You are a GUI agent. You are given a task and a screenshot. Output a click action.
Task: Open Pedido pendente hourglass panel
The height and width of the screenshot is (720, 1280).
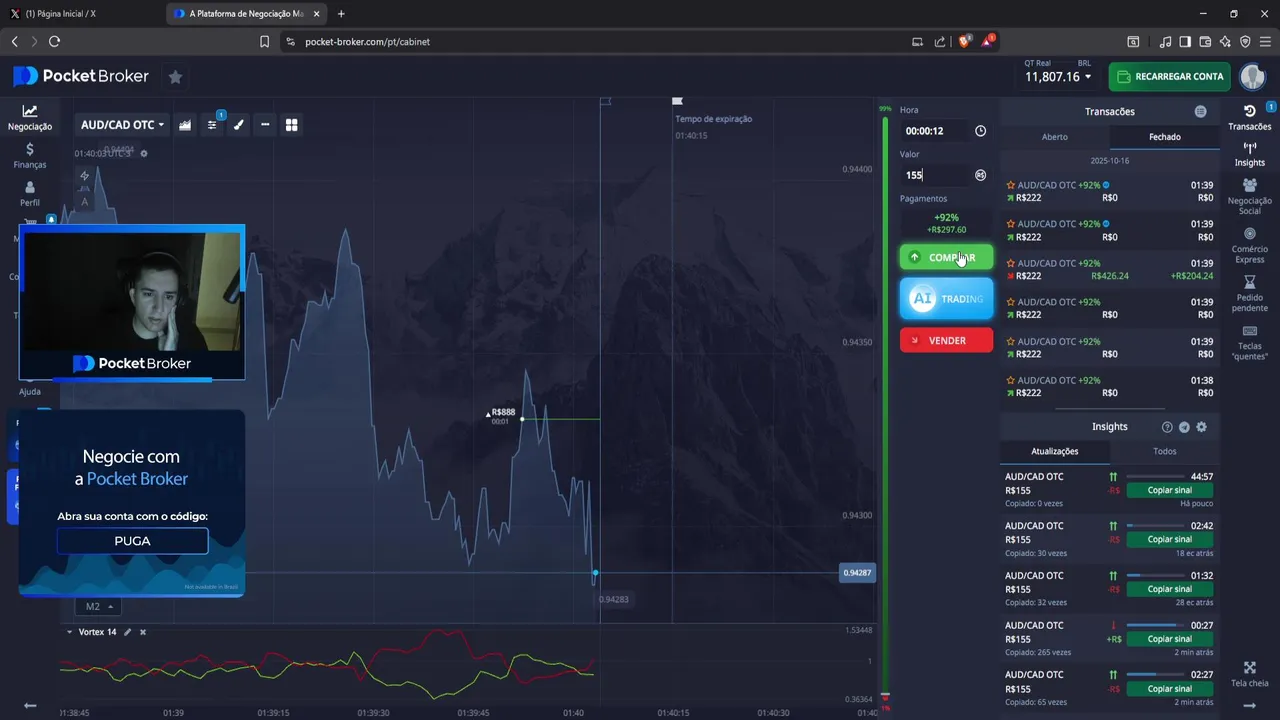pyautogui.click(x=1249, y=294)
